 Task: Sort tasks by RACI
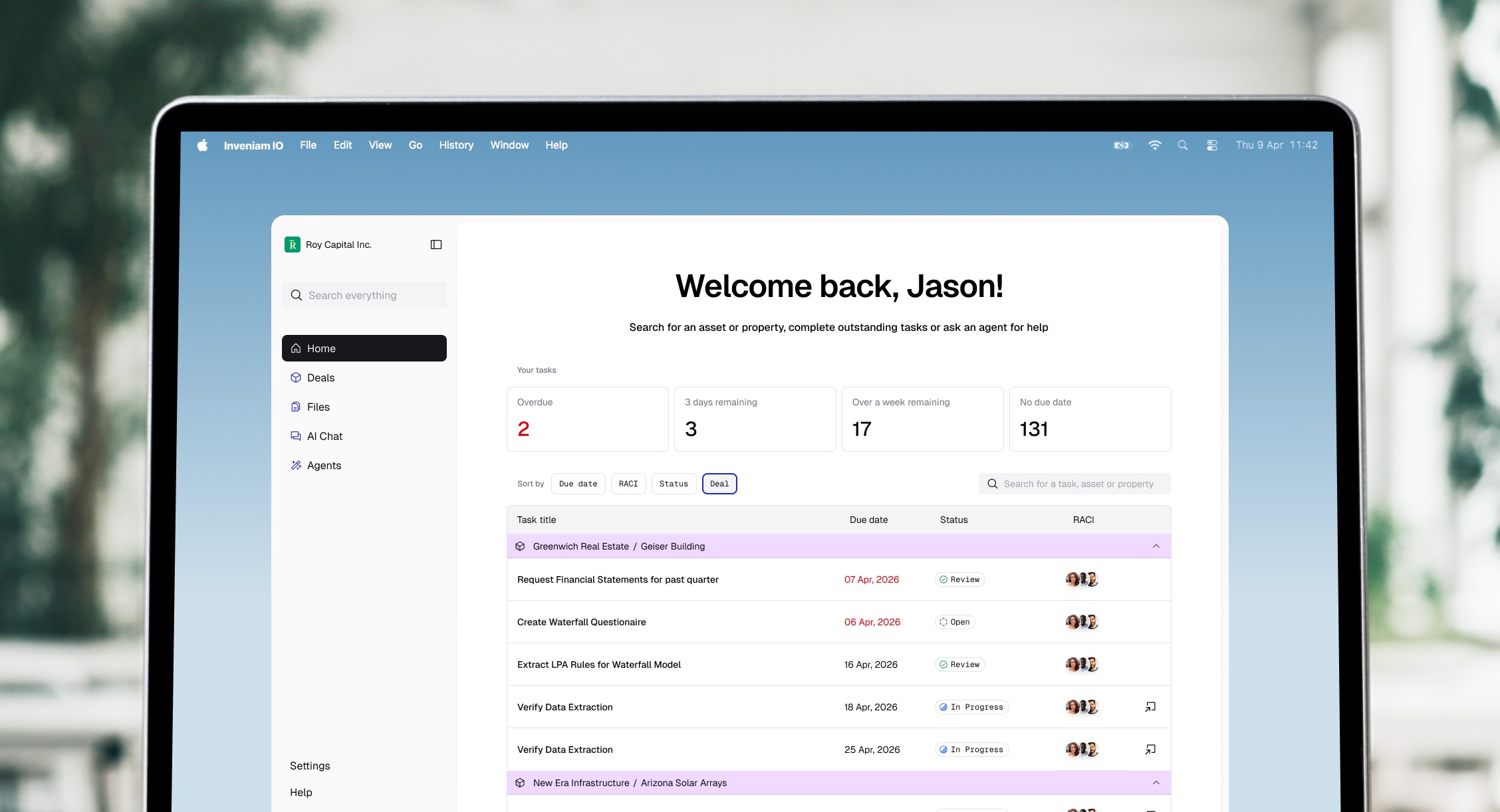pyautogui.click(x=628, y=484)
